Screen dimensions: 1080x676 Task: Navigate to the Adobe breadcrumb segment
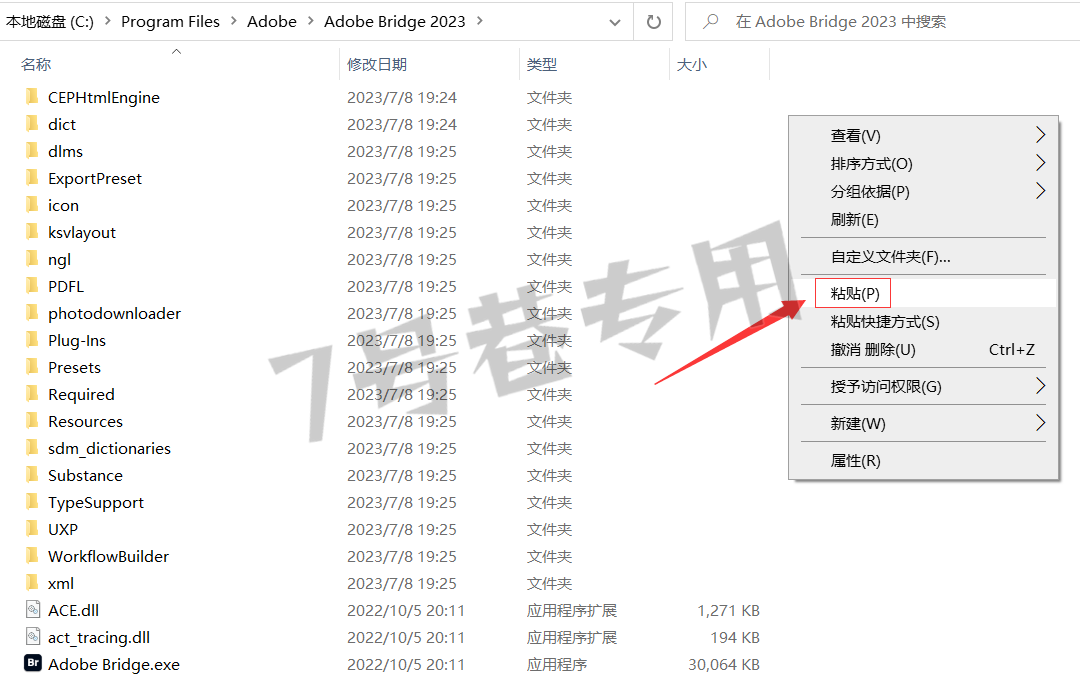272,21
